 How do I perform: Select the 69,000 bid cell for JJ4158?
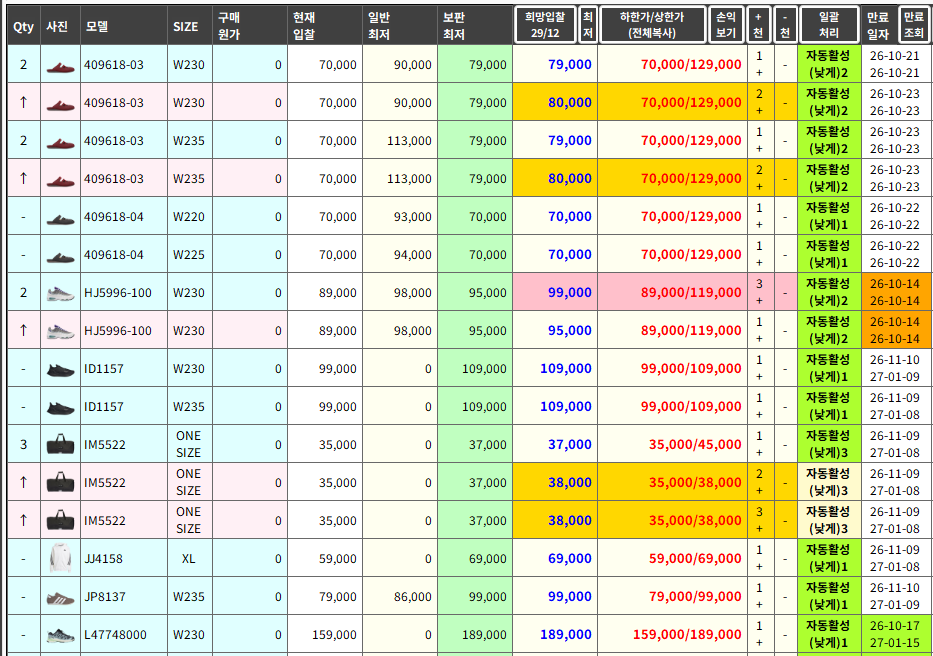click(x=555, y=558)
